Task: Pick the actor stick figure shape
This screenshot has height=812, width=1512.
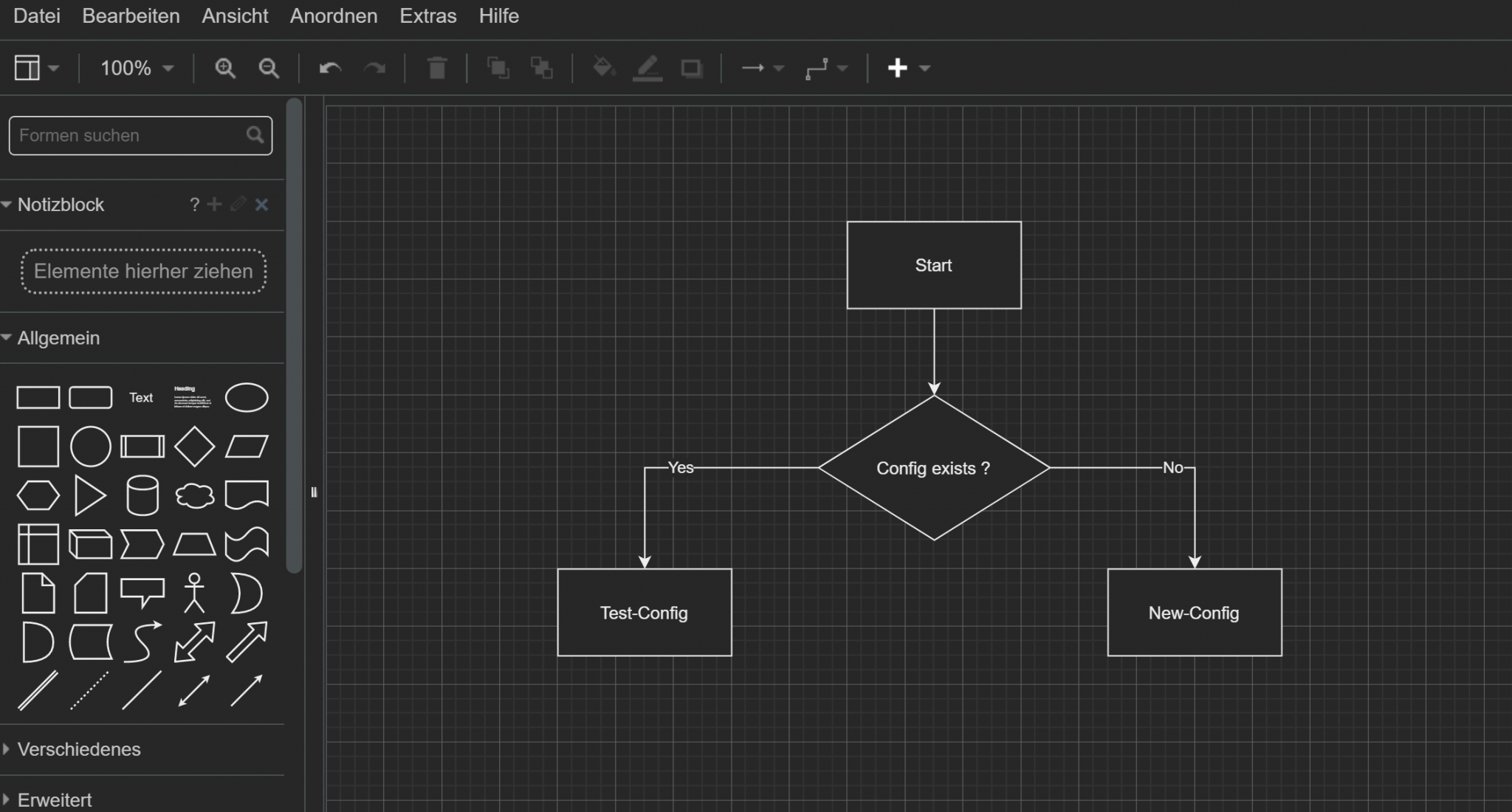Action: pyautogui.click(x=194, y=593)
